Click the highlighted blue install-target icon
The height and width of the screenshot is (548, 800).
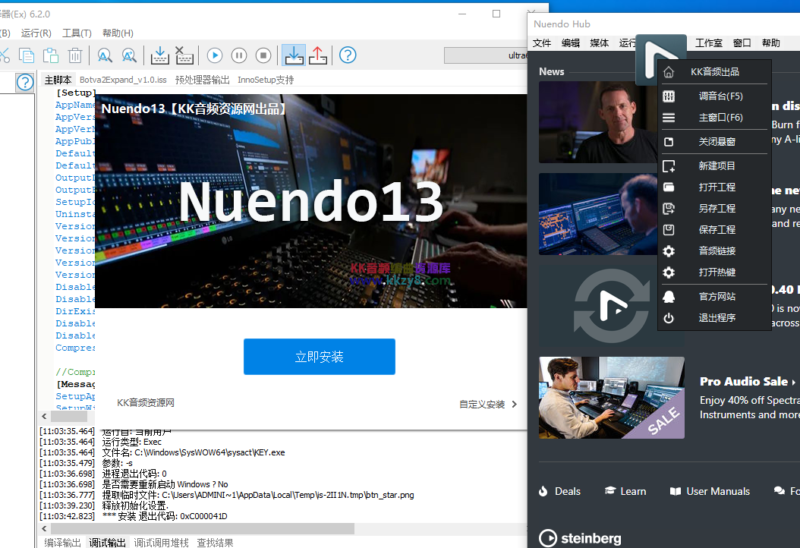[294, 55]
